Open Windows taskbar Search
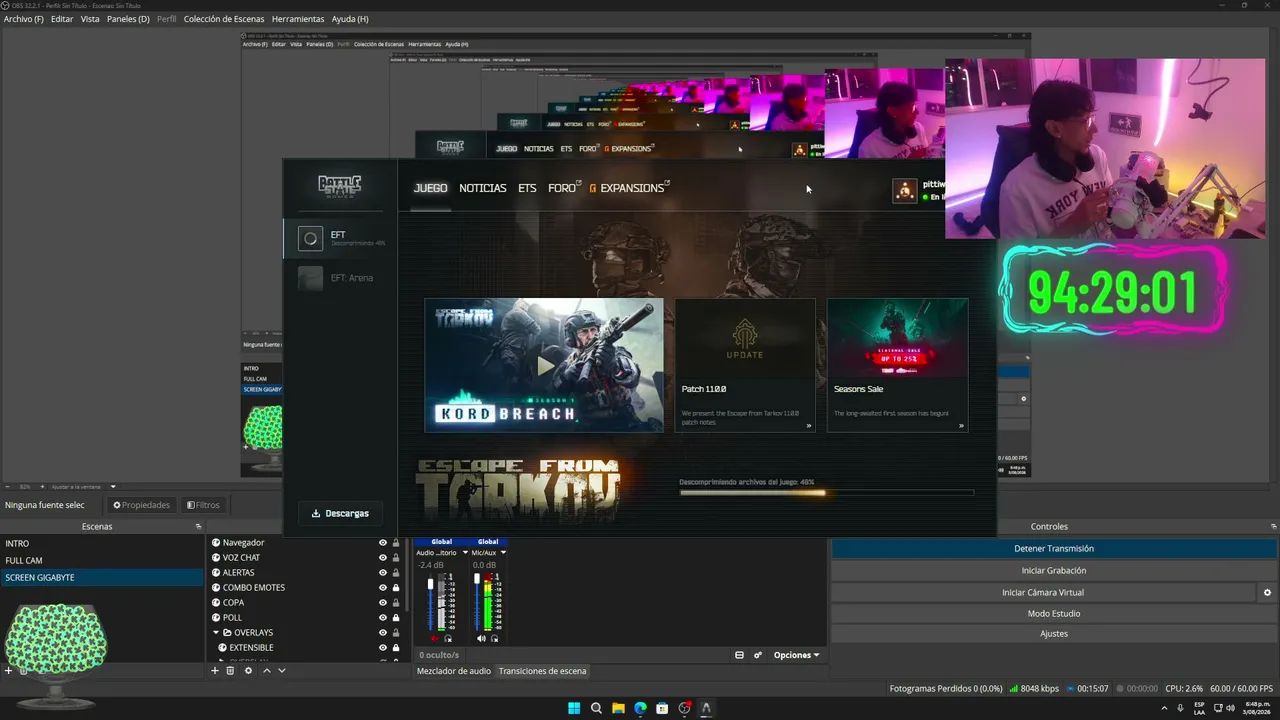1280x720 pixels. 596,708
